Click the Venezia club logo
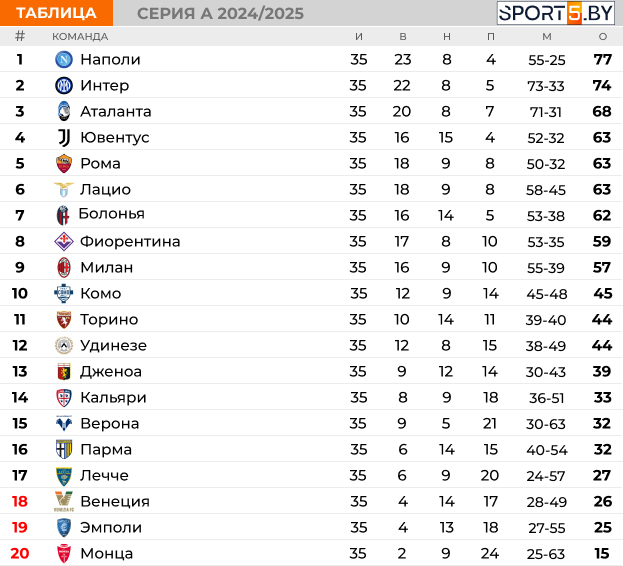Image resolution: width=623 pixels, height=566 pixels. [64, 501]
